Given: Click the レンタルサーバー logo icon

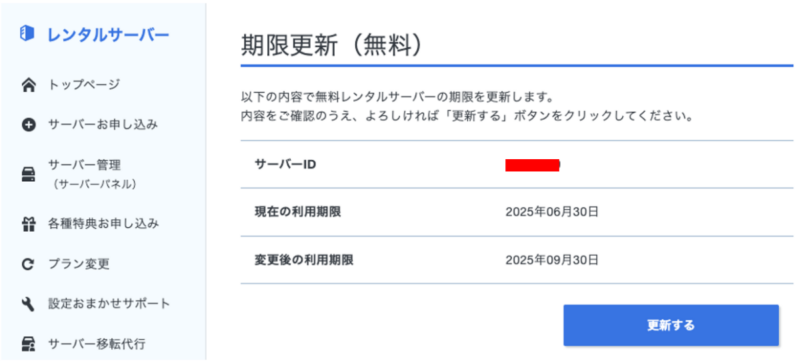Looking at the screenshot, I should [x=27, y=34].
